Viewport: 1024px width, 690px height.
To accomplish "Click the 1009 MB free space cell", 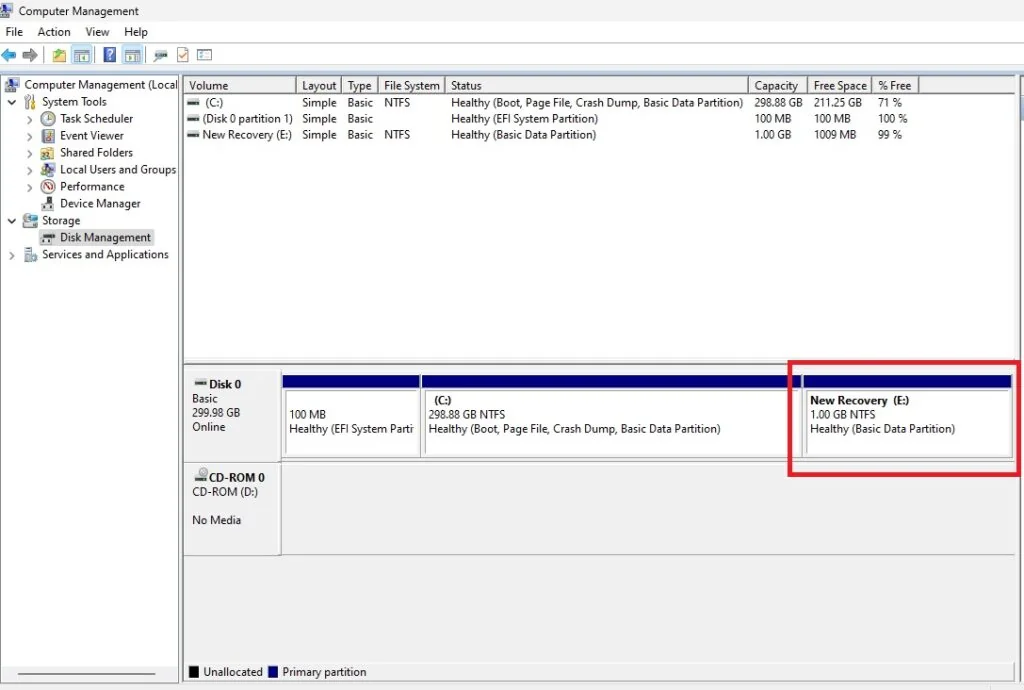I will click(835, 134).
